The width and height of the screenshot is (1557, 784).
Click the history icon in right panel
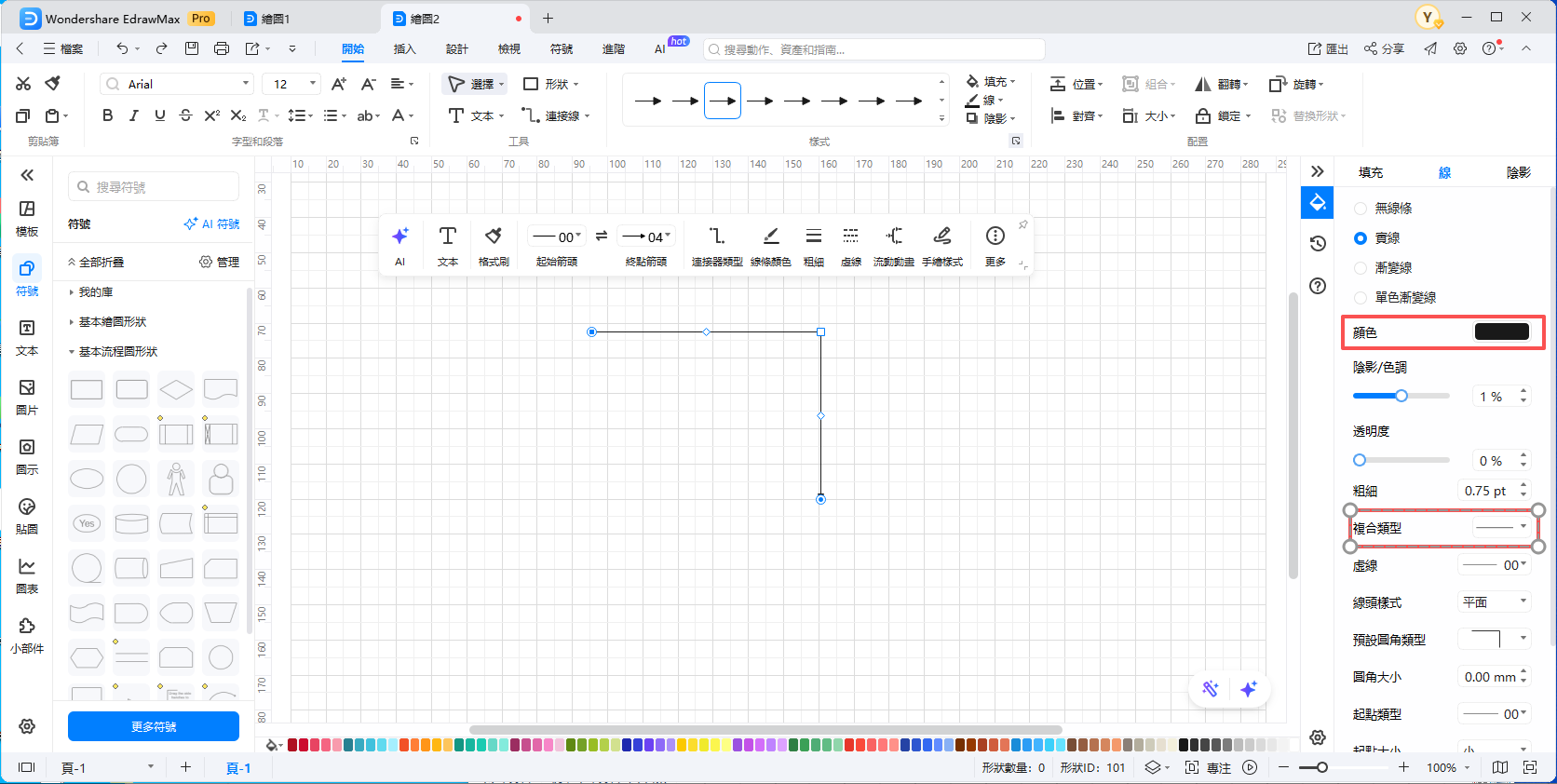click(1317, 244)
